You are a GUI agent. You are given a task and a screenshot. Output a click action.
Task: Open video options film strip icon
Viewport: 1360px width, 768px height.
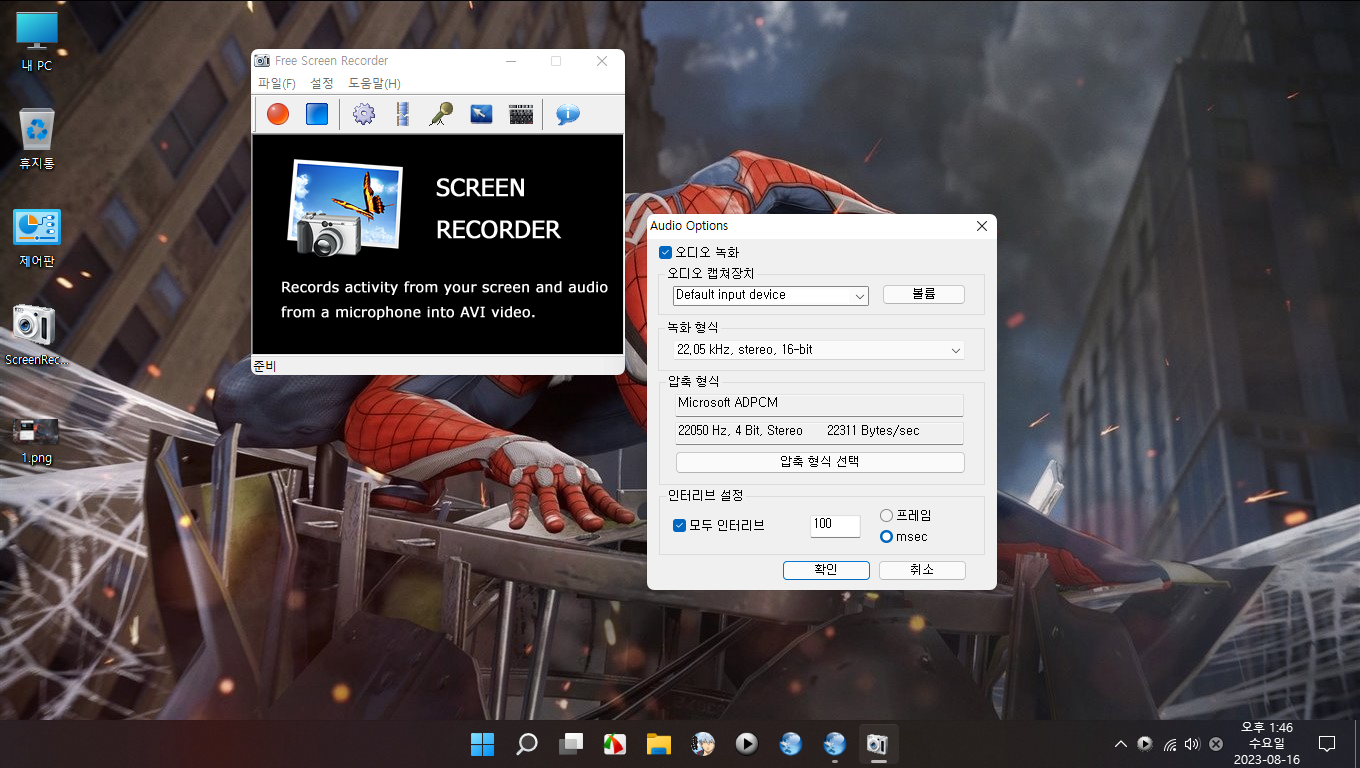[x=402, y=114]
